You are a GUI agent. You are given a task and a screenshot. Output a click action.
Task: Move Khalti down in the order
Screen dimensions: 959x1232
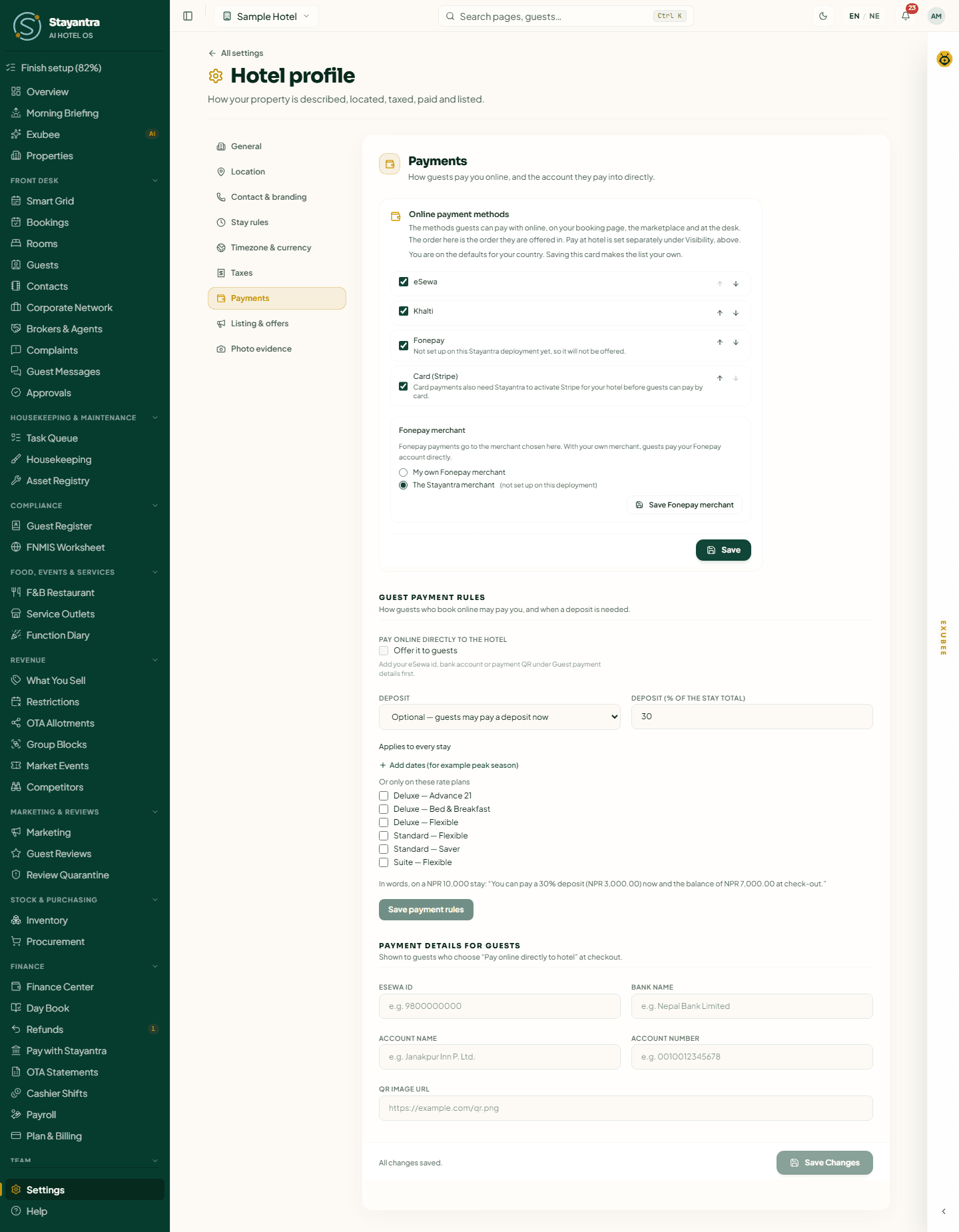(x=736, y=313)
